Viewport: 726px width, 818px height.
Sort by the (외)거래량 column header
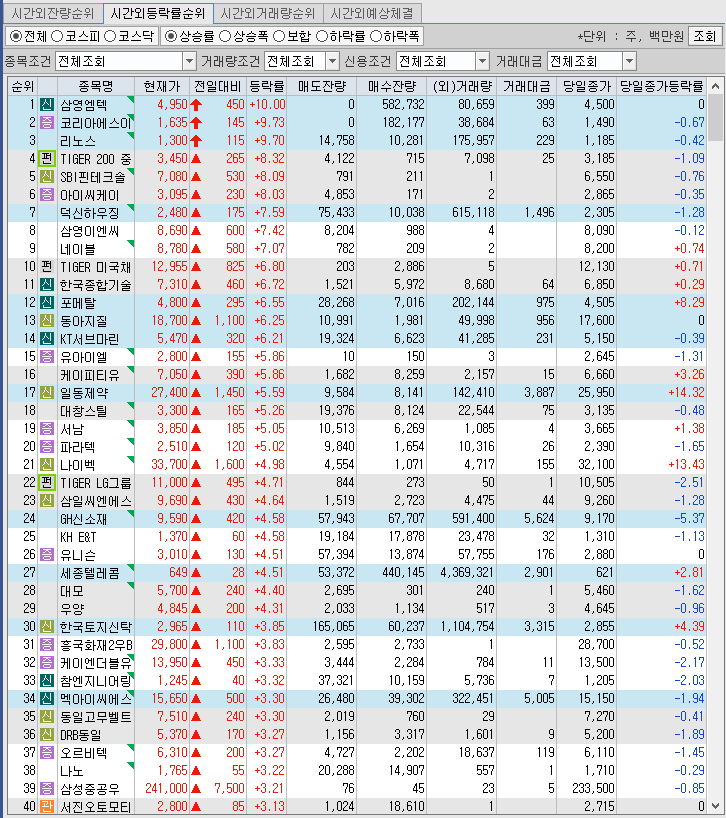point(462,86)
